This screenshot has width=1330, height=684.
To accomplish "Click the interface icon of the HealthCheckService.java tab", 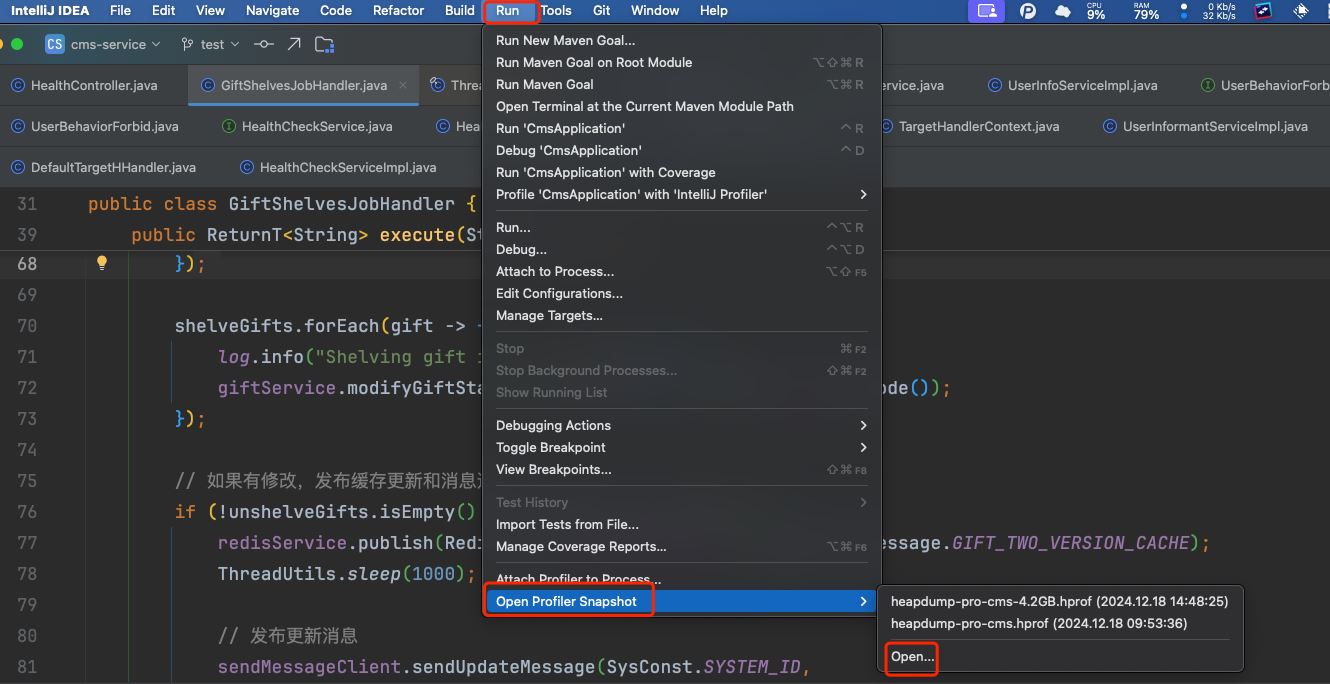I will click(x=229, y=126).
